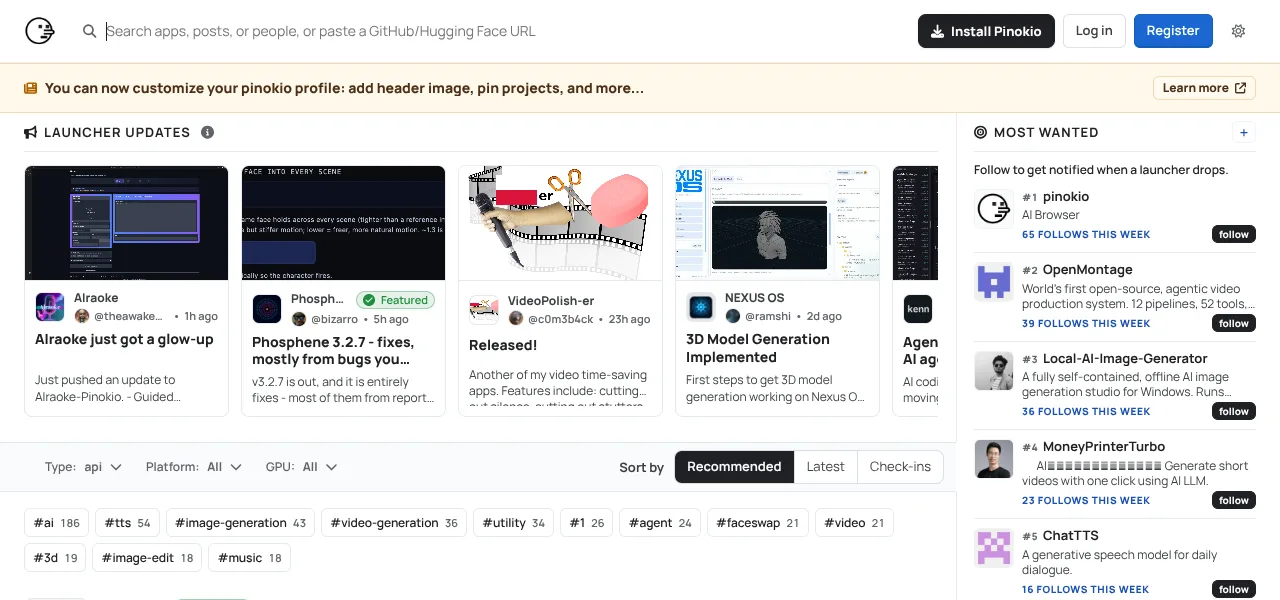Open 'AIraoke just got a glow-up' title

[124, 340]
